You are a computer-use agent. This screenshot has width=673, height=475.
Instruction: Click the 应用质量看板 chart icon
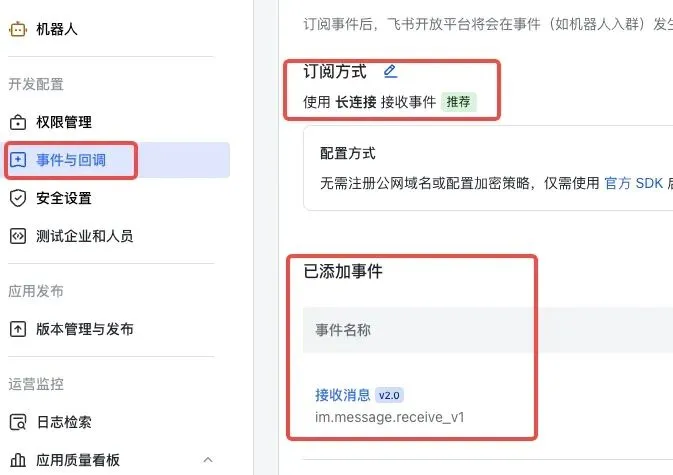coord(17,460)
